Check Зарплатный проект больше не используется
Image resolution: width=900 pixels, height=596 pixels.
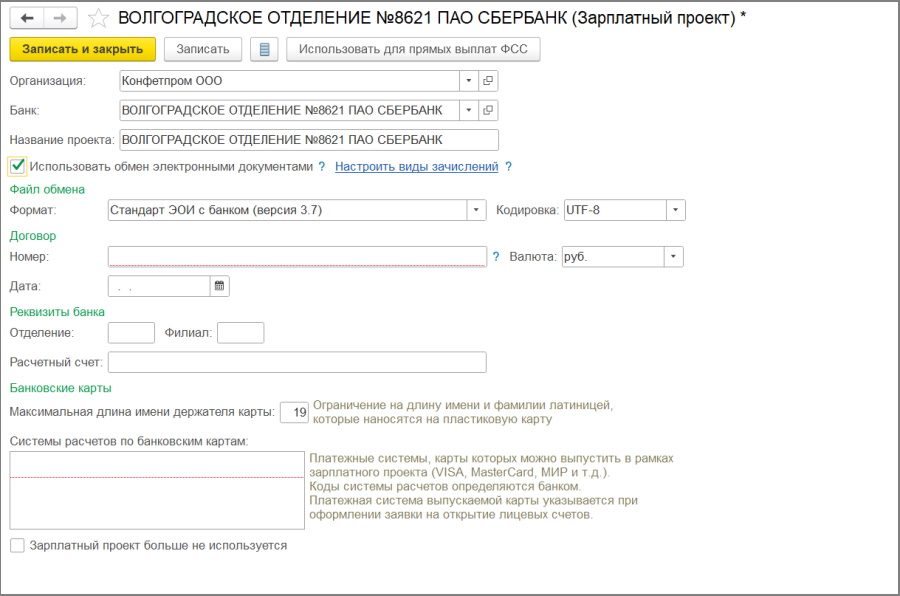pyautogui.click(x=17, y=545)
